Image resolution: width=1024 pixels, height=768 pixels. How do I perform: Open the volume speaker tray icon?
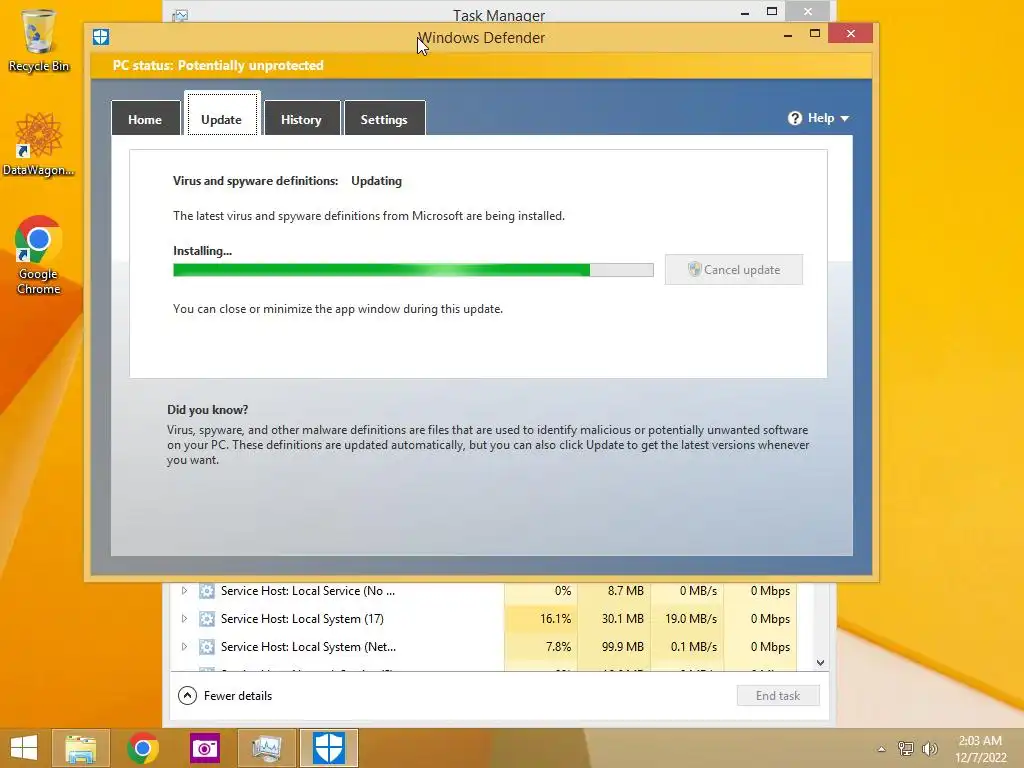pyautogui.click(x=929, y=749)
